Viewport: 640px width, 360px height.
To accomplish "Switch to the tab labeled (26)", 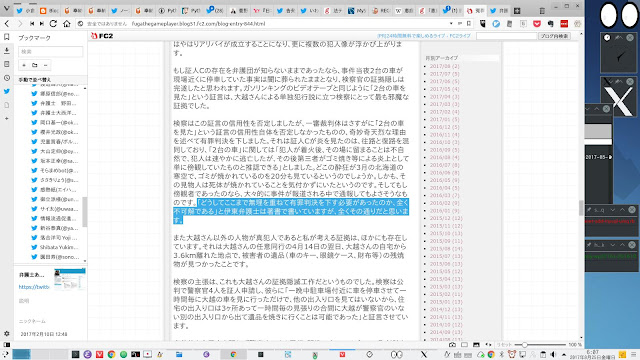I will (x=214, y=11).
